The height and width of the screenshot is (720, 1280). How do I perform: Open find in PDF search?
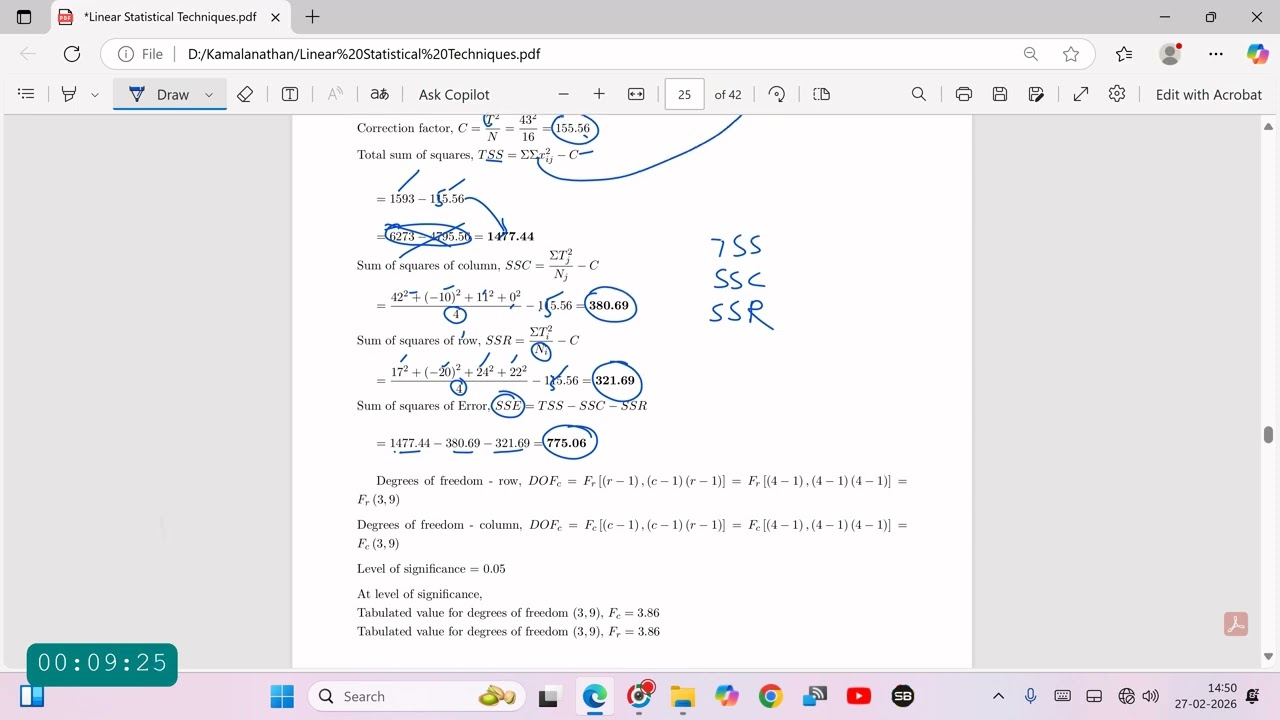(919, 94)
